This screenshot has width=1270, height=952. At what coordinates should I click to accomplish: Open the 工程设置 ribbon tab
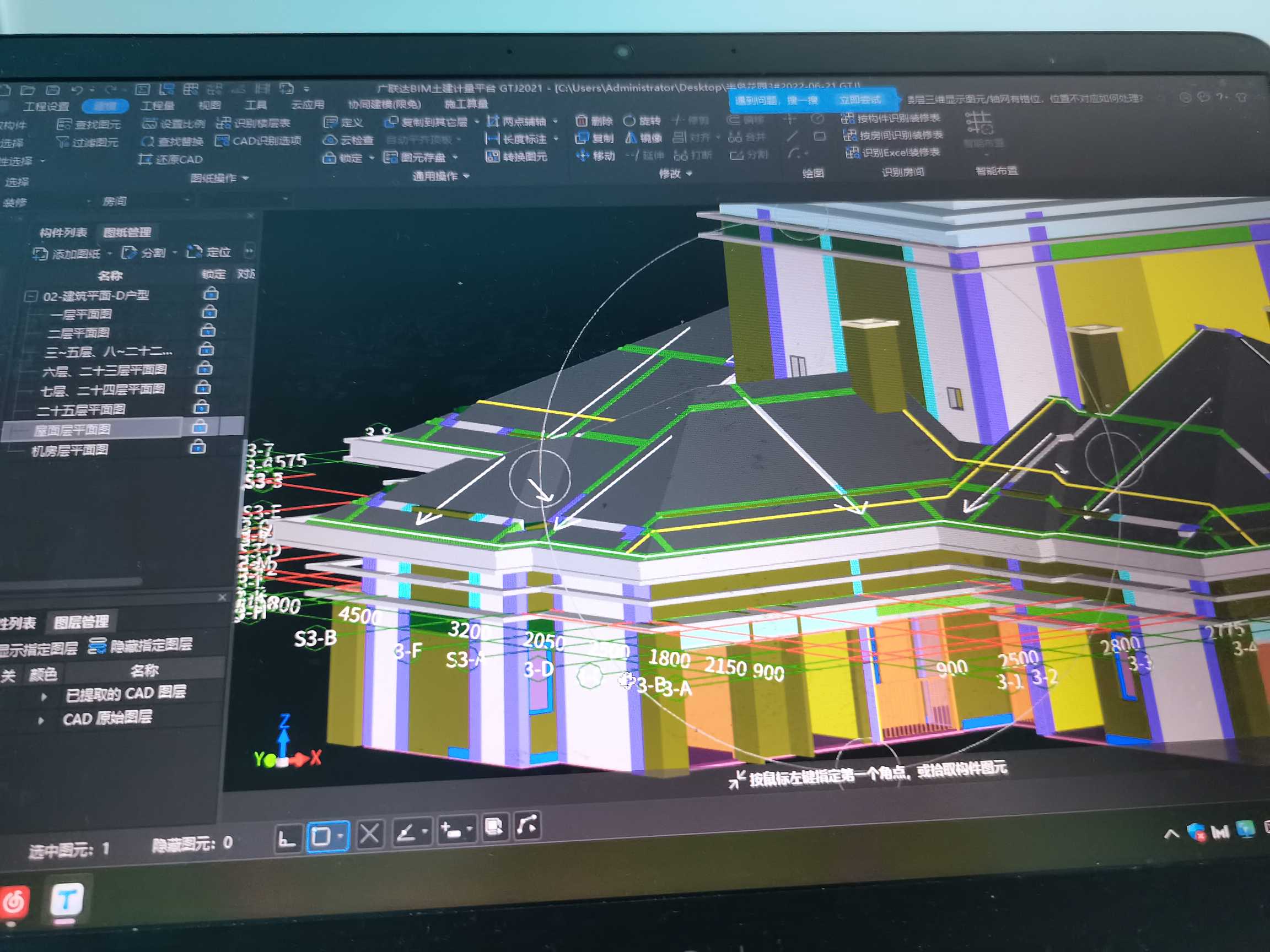(x=46, y=107)
